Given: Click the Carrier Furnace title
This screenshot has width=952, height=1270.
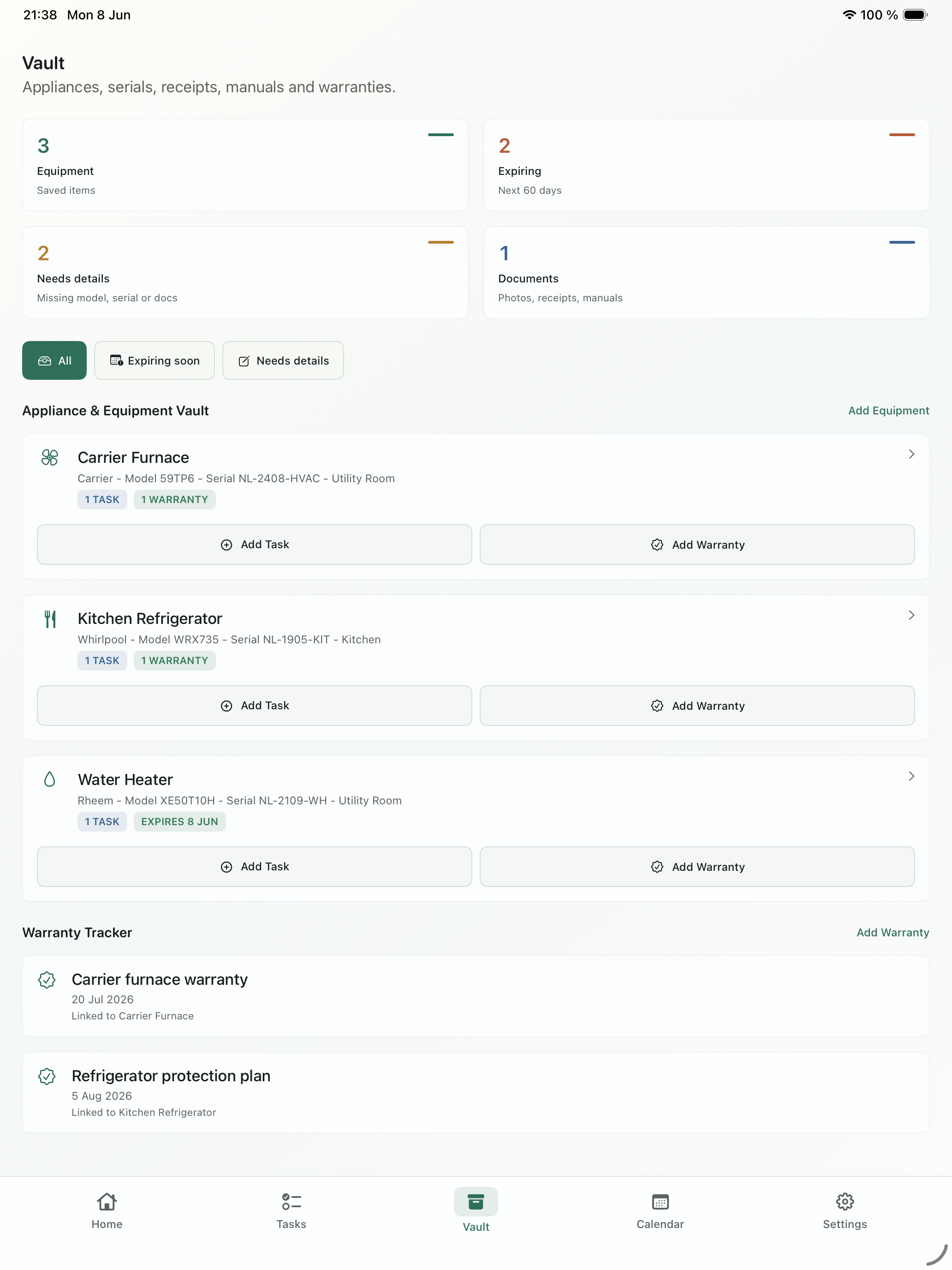Looking at the screenshot, I should pos(133,458).
